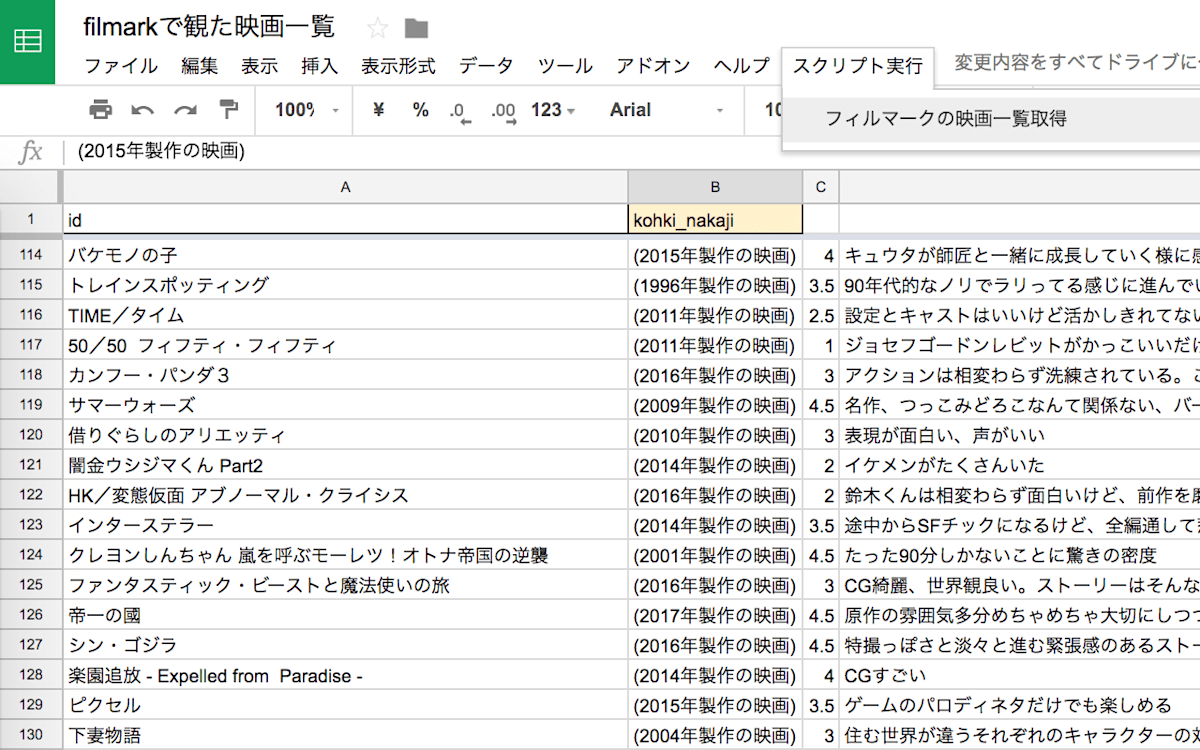Click cell ピクセル
The image size is (1200, 750).
pyautogui.click(x=345, y=705)
